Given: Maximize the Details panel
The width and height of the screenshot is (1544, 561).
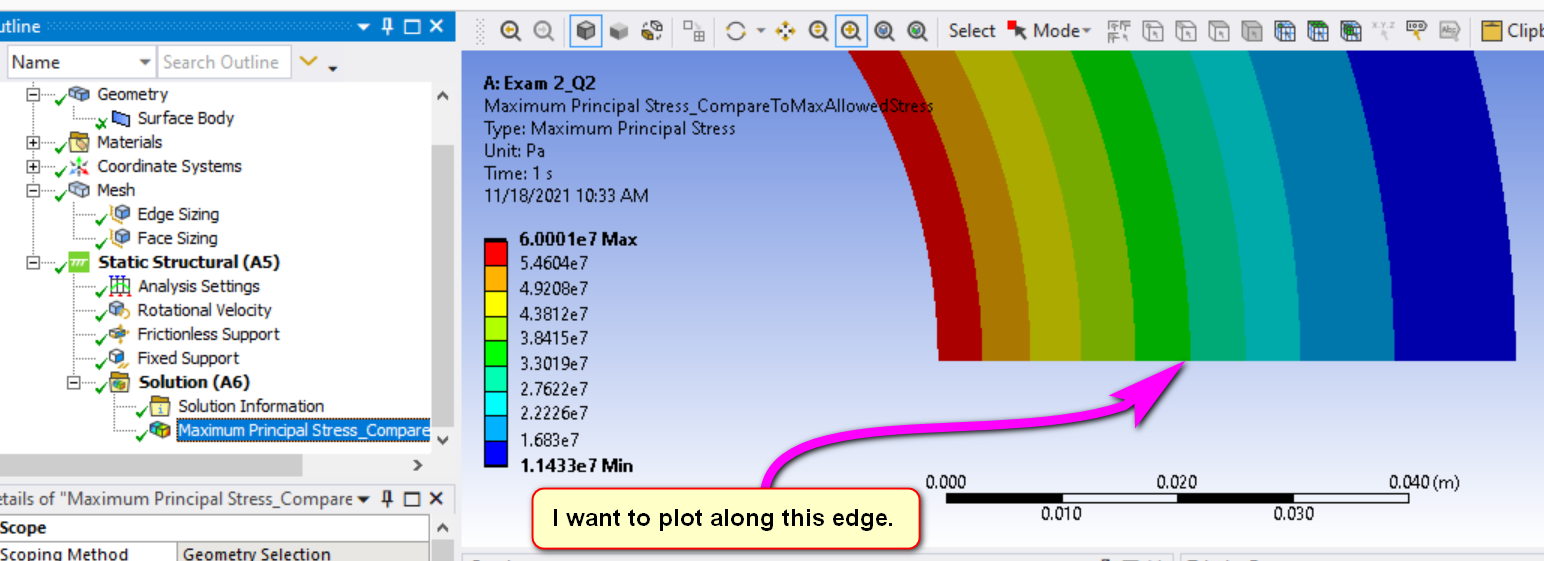Looking at the screenshot, I should click(412, 498).
